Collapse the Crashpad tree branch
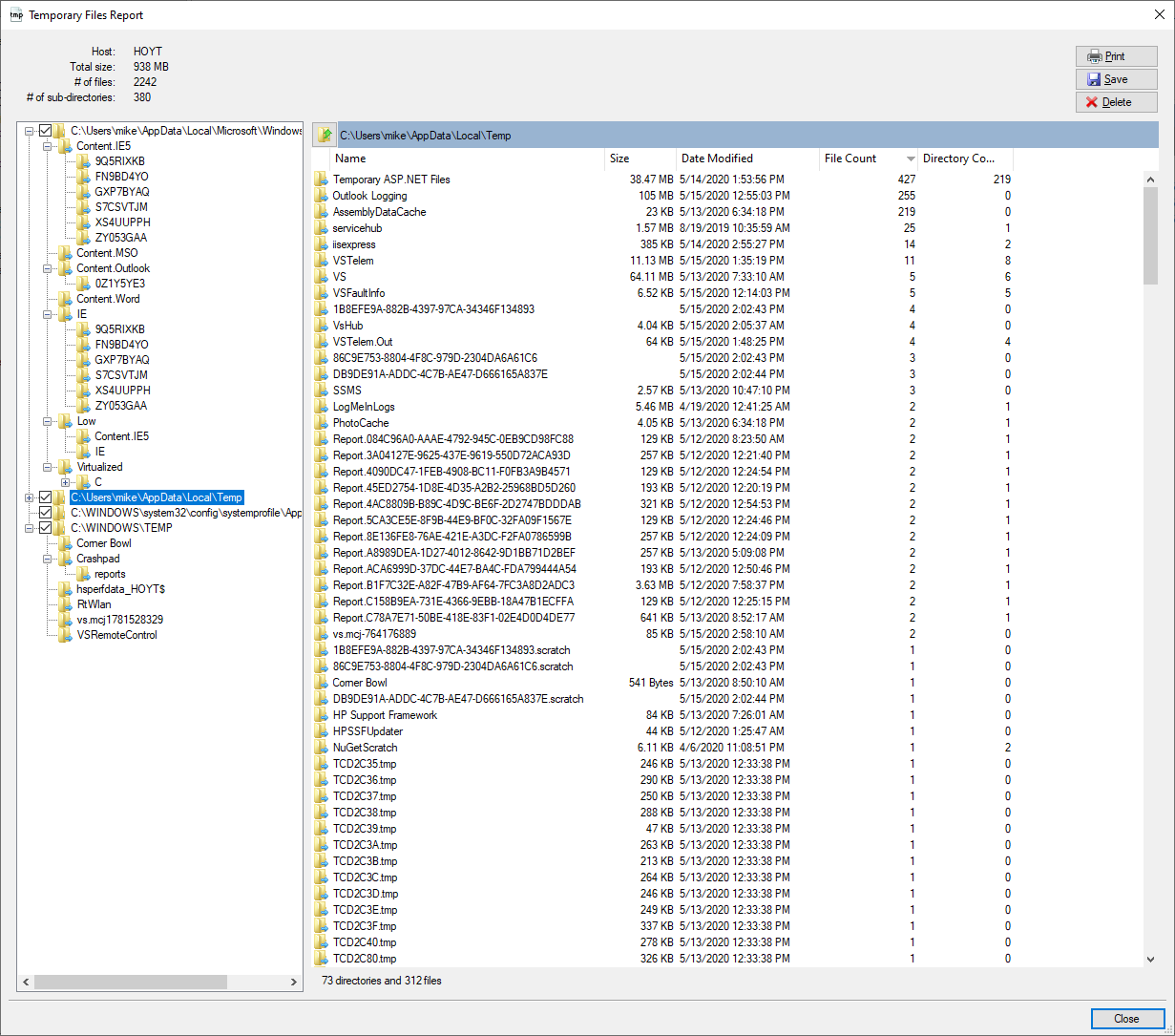Viewport: 1175px width, 1036px height. point(48,559)
